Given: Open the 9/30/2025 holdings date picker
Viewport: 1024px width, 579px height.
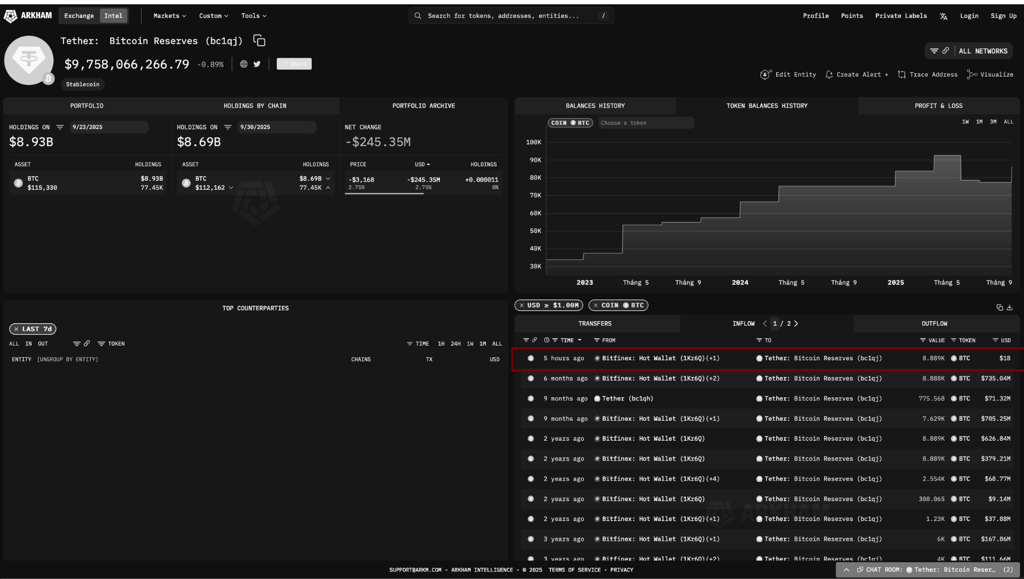Looking at the screenshot, I should 277,127.
